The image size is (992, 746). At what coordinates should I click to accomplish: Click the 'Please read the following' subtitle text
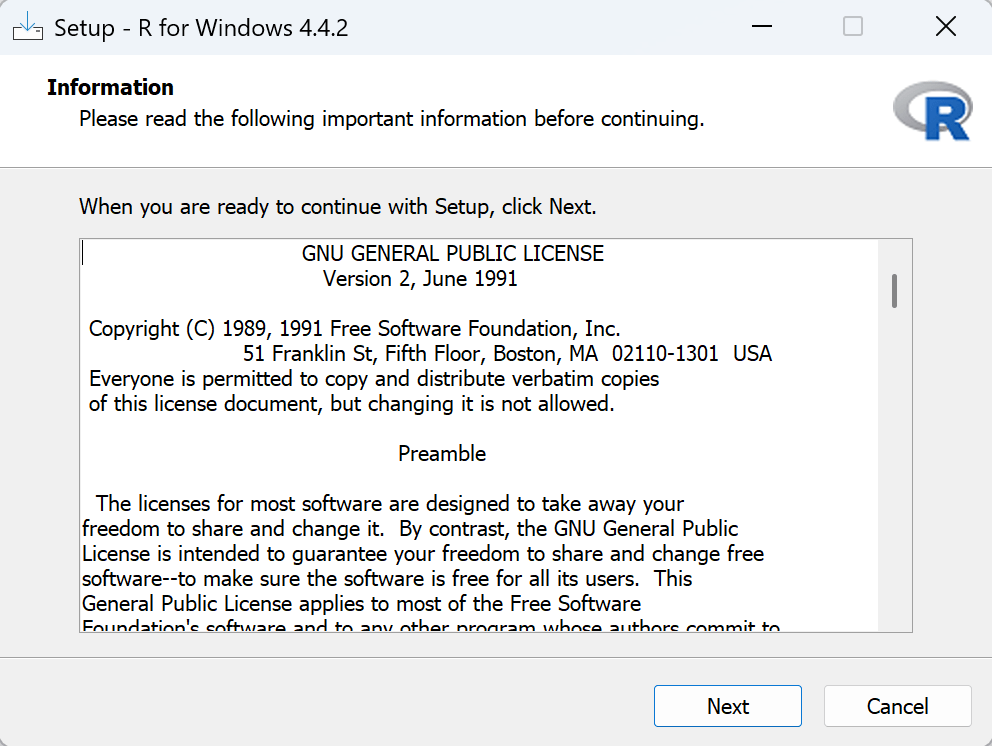391,119
